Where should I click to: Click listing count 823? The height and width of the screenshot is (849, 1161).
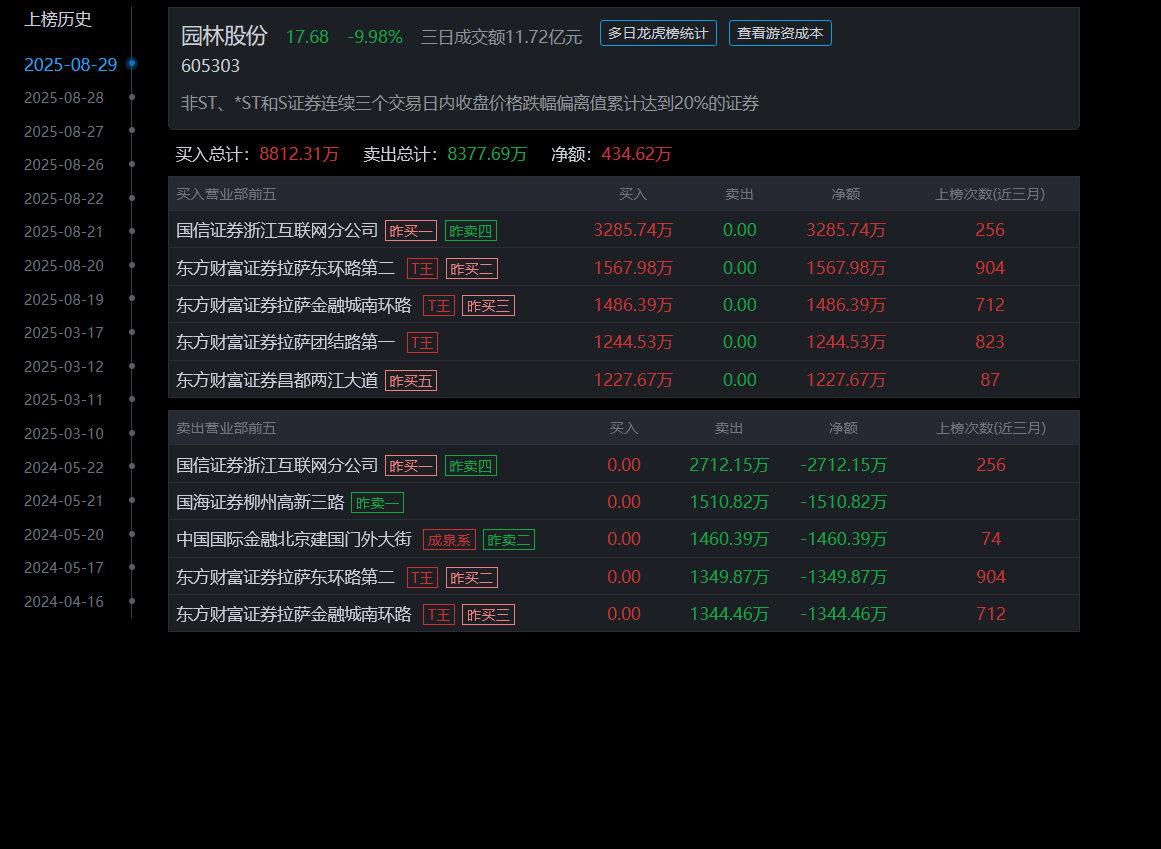click(x=990, y=342)
